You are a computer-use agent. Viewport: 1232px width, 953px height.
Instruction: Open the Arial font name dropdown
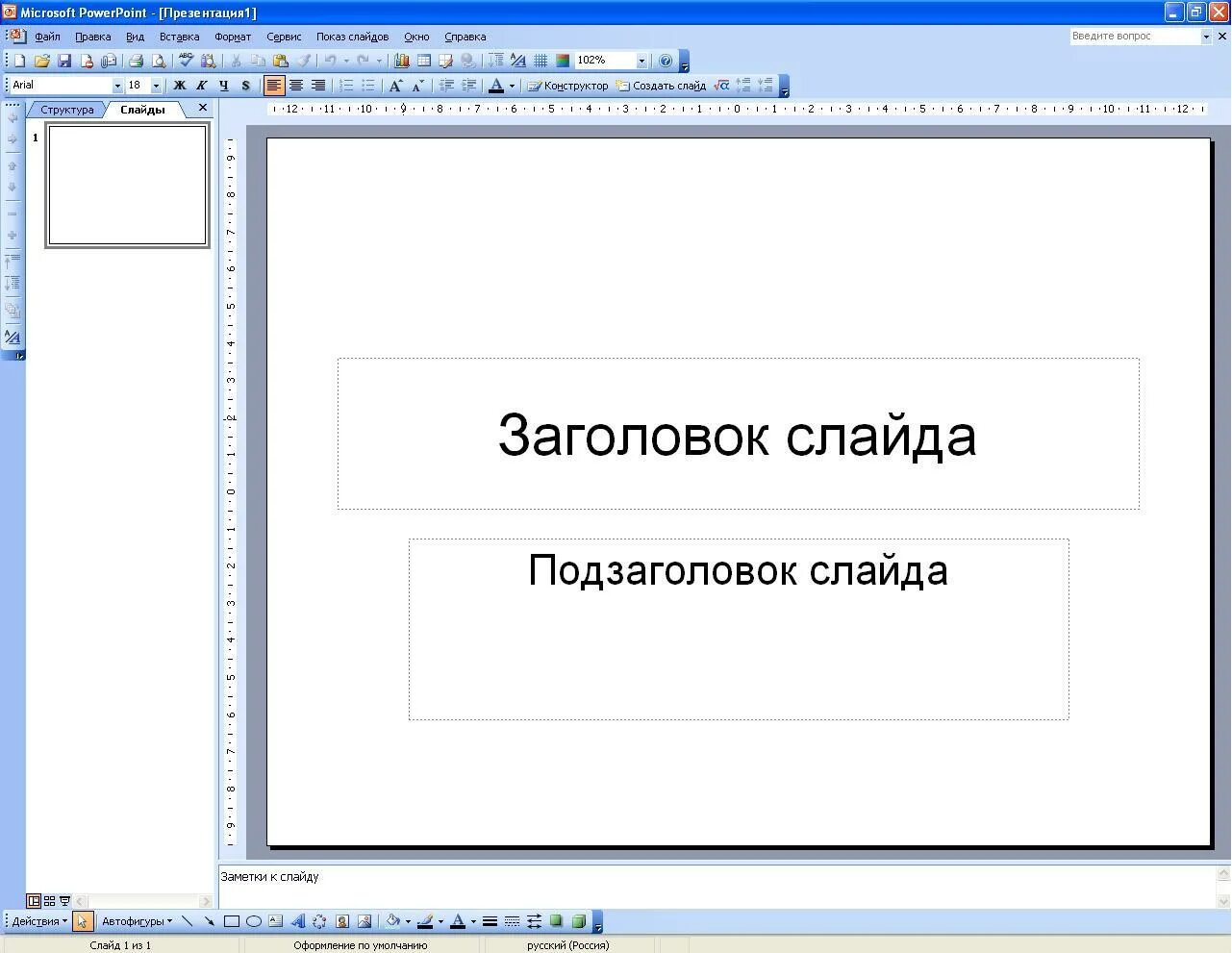tap(117, 86)
